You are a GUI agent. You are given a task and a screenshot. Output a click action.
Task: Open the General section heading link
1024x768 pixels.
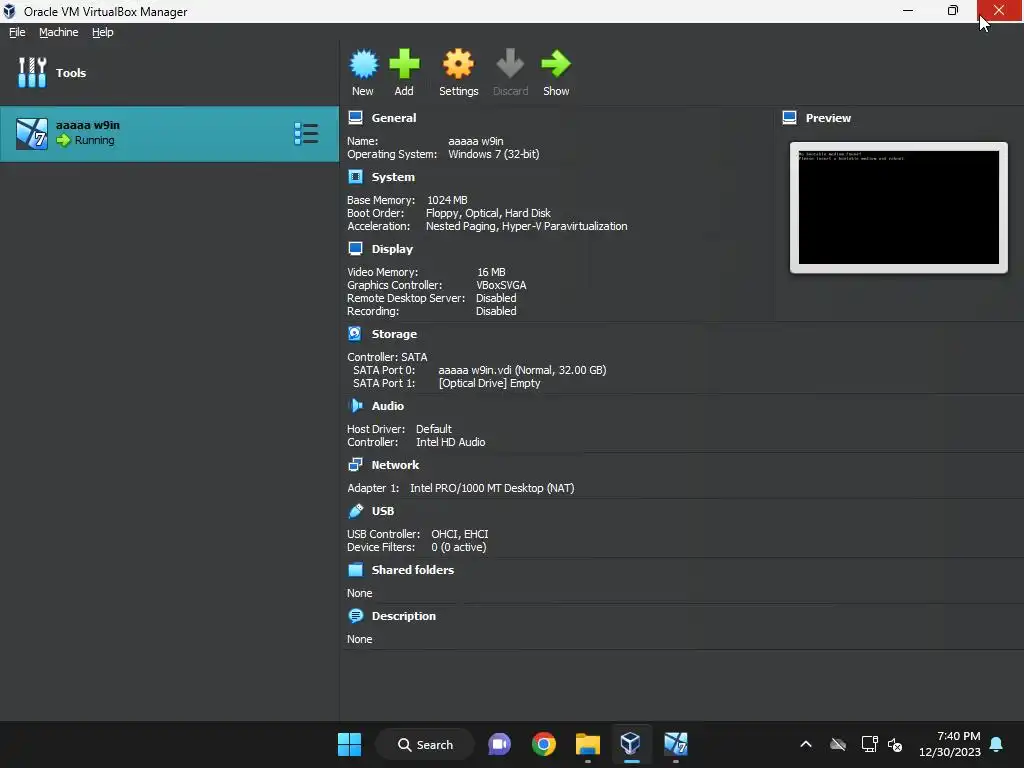coord(394,118)
